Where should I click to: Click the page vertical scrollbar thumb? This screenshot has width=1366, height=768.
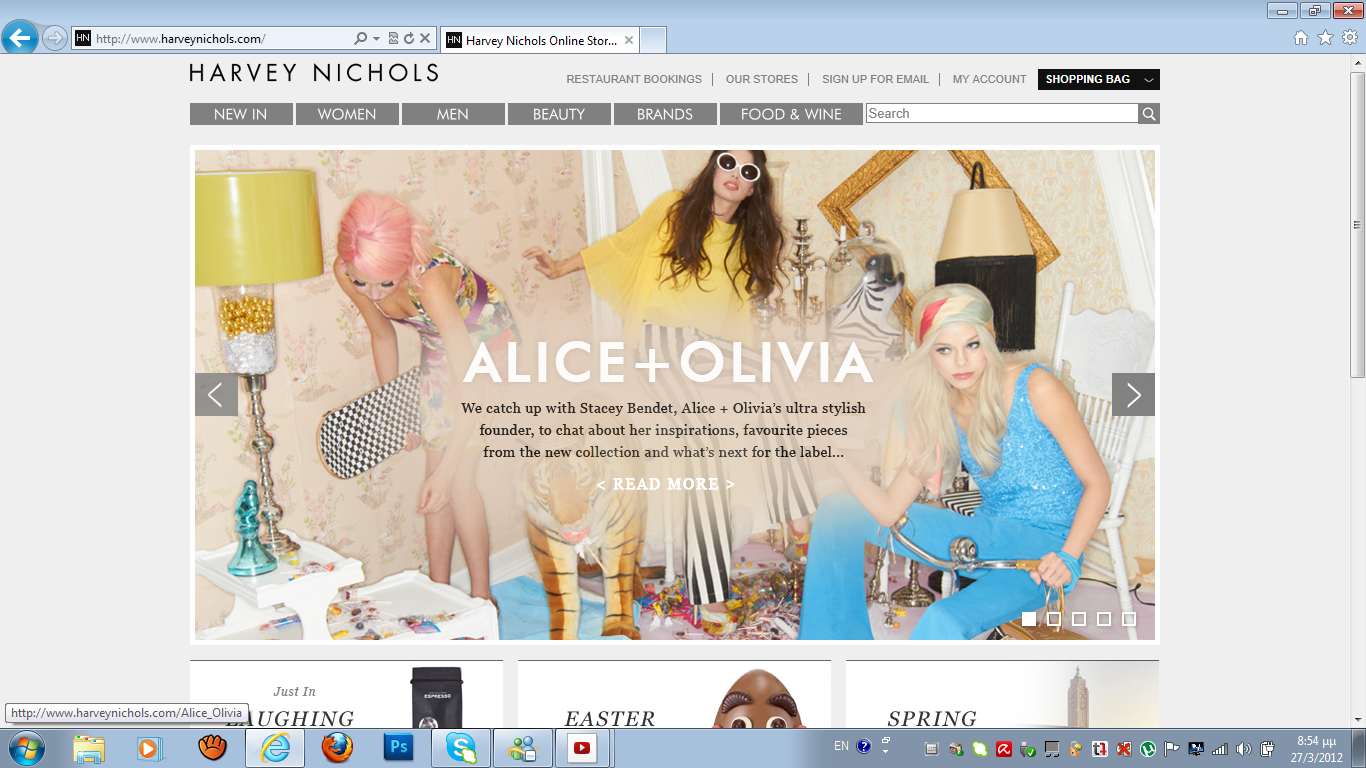click(x=1357, y=225)
